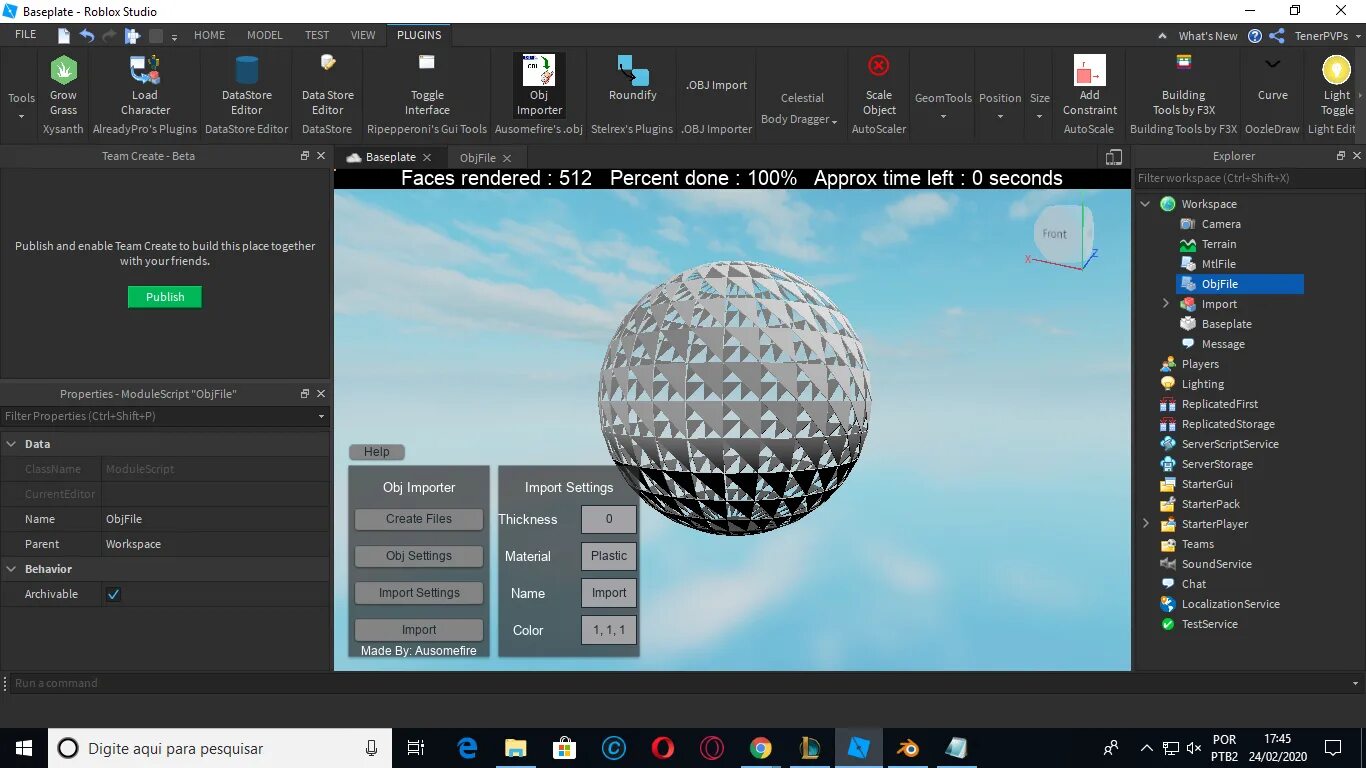Toggle the Archivable checkbox
The height and width of the screenshot is (768, 1366).
coord(114,594)
